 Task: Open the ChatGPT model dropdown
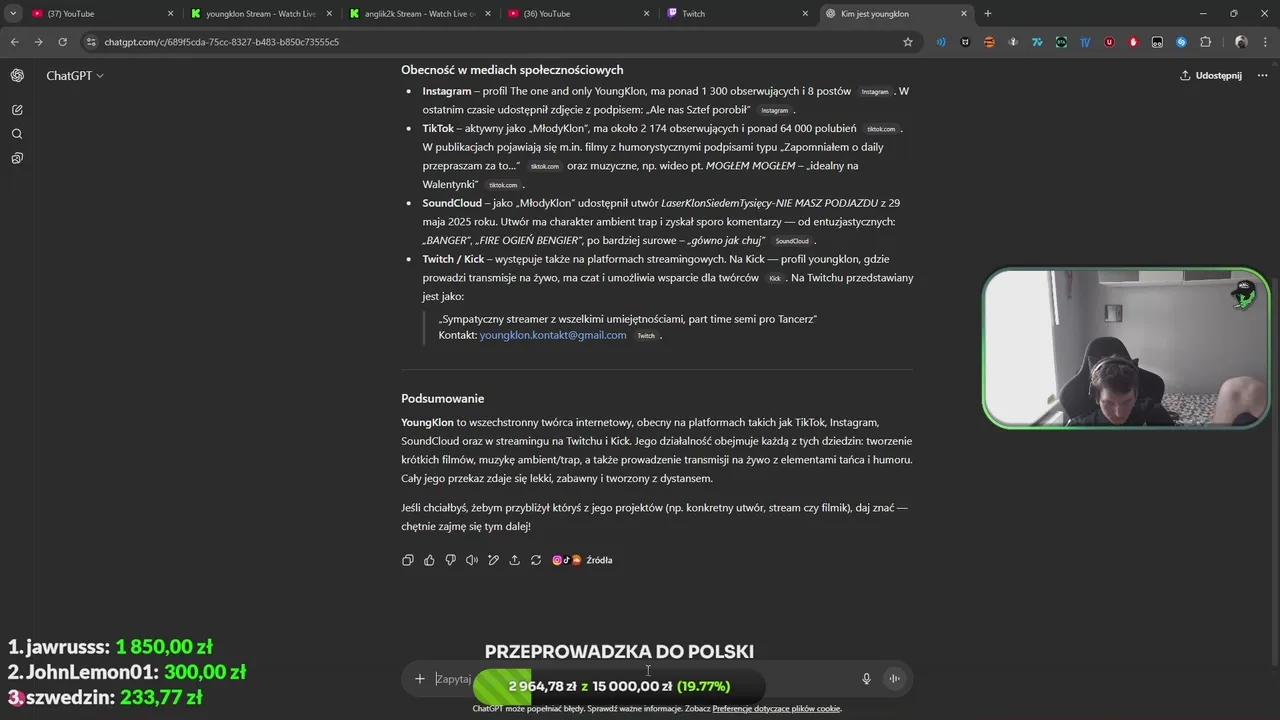74,76
